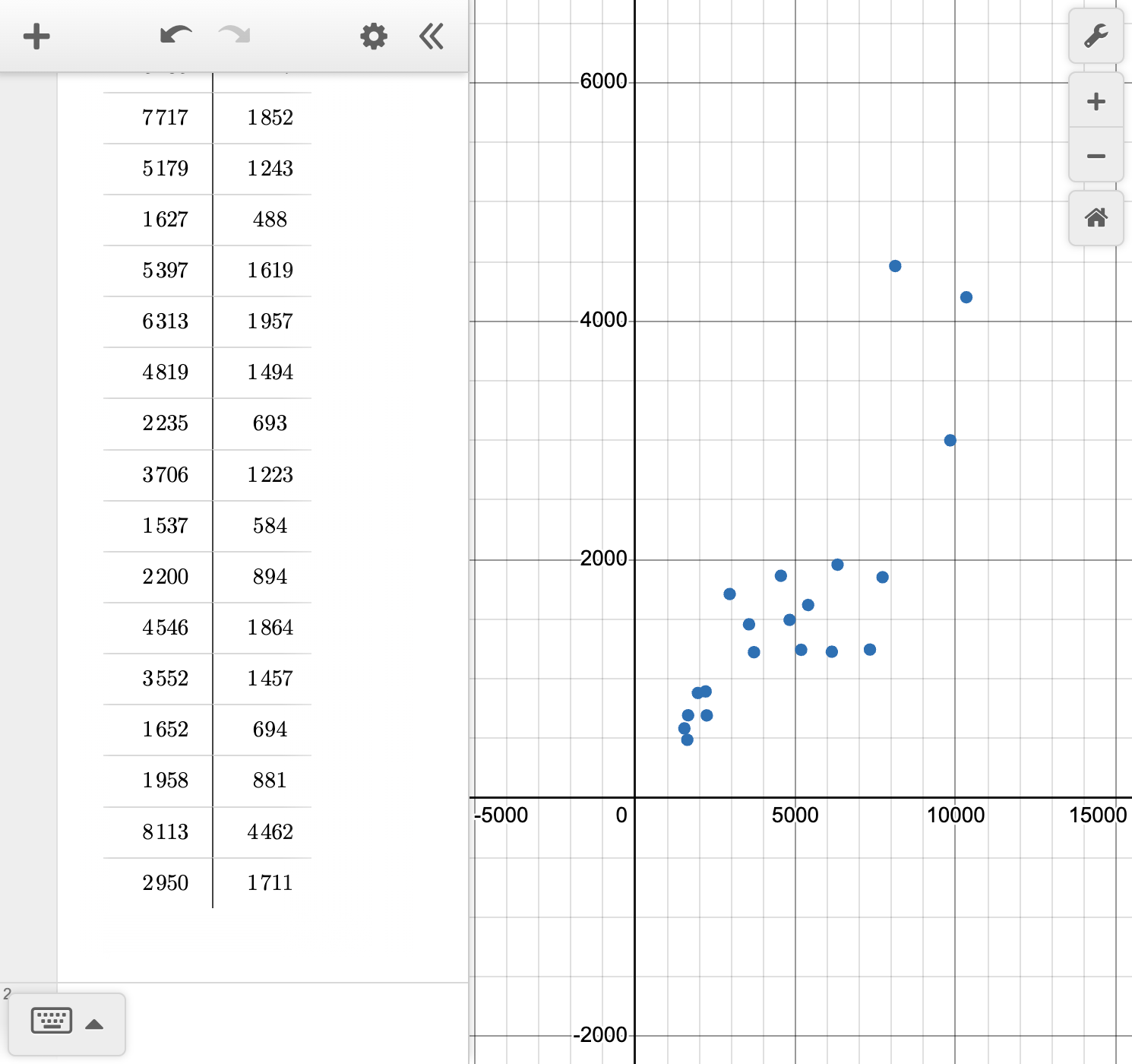Select the table cell containing 4462
1132x1064 pixels.
point(270,832)
